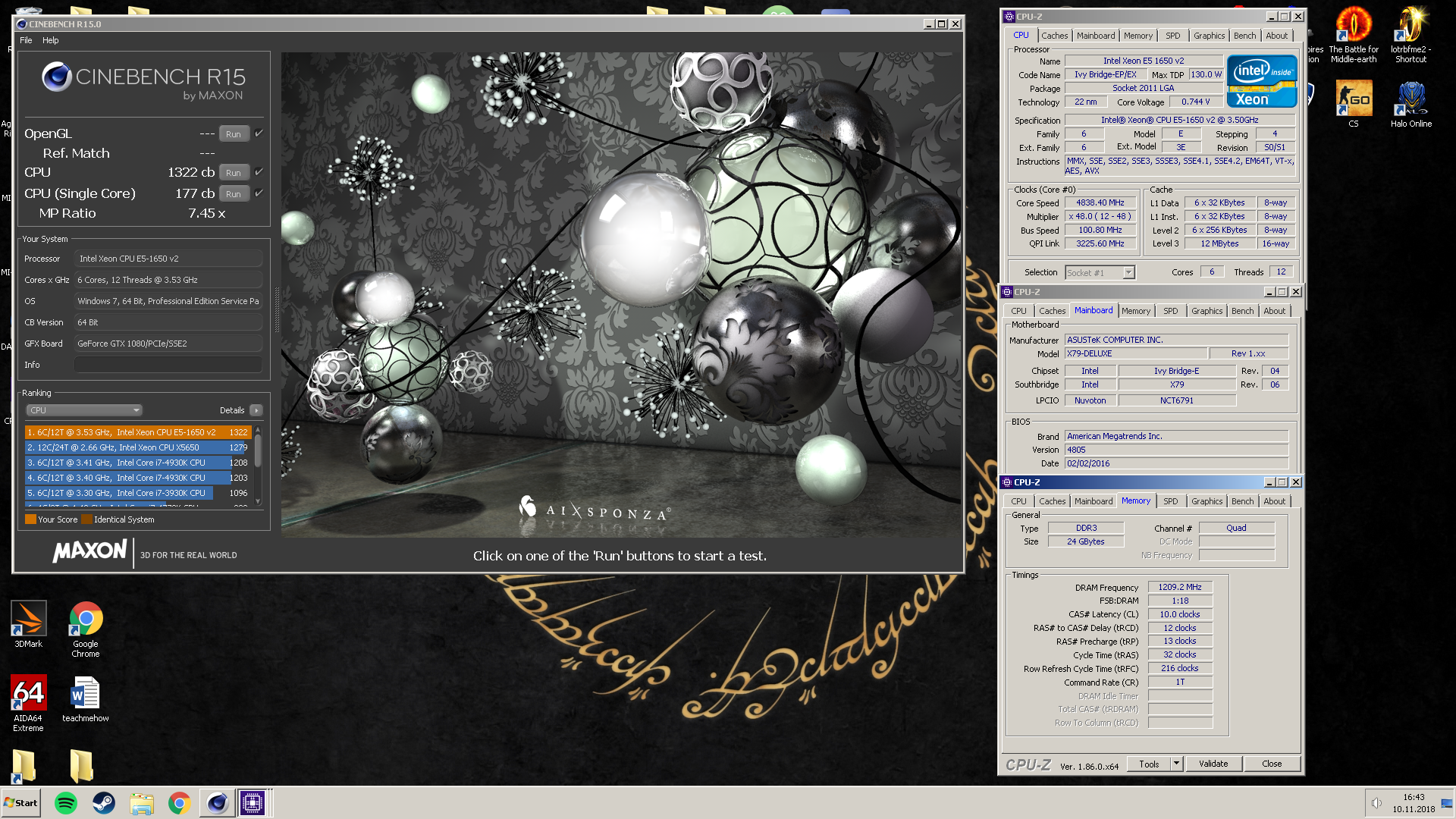Click the GFX Board GeForce GTX 1080 field
The image size is (1456, 819).
tap(168, 344)
